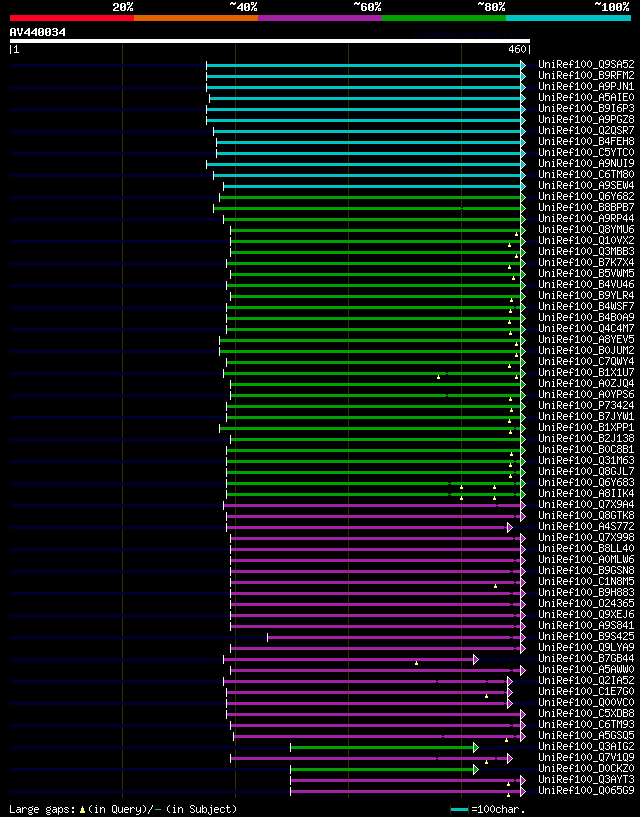Screen dimensions: 640x817
Task: Select the UniRef100_Q8GTK8 hit name
Action: point(586,515)
